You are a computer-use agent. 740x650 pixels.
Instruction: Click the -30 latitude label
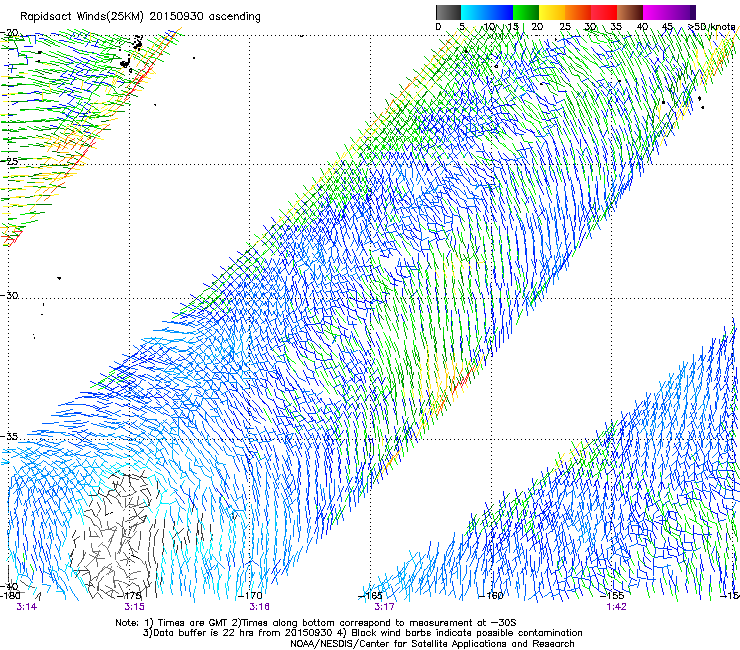(10, 295)
